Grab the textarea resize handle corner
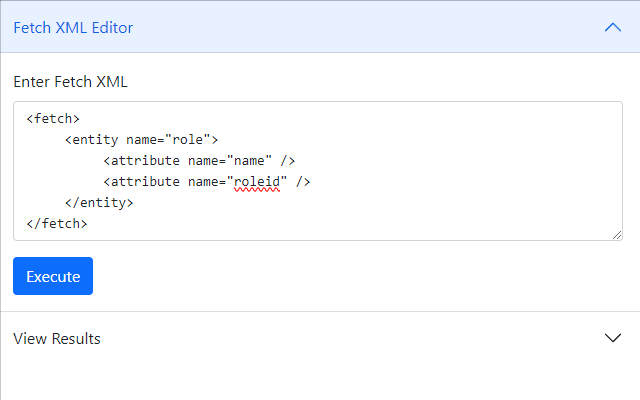 pyautogui.click(x=617, y=235)
